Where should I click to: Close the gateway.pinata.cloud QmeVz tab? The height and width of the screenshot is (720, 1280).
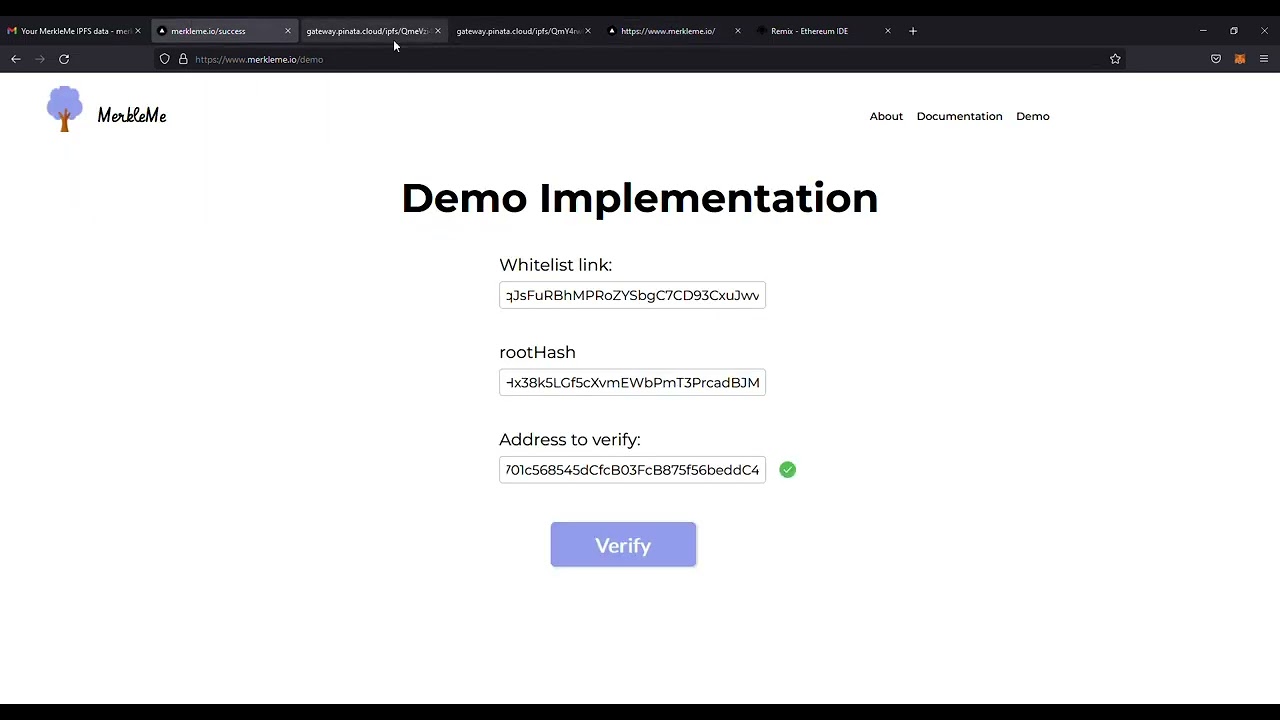(438, 31)
